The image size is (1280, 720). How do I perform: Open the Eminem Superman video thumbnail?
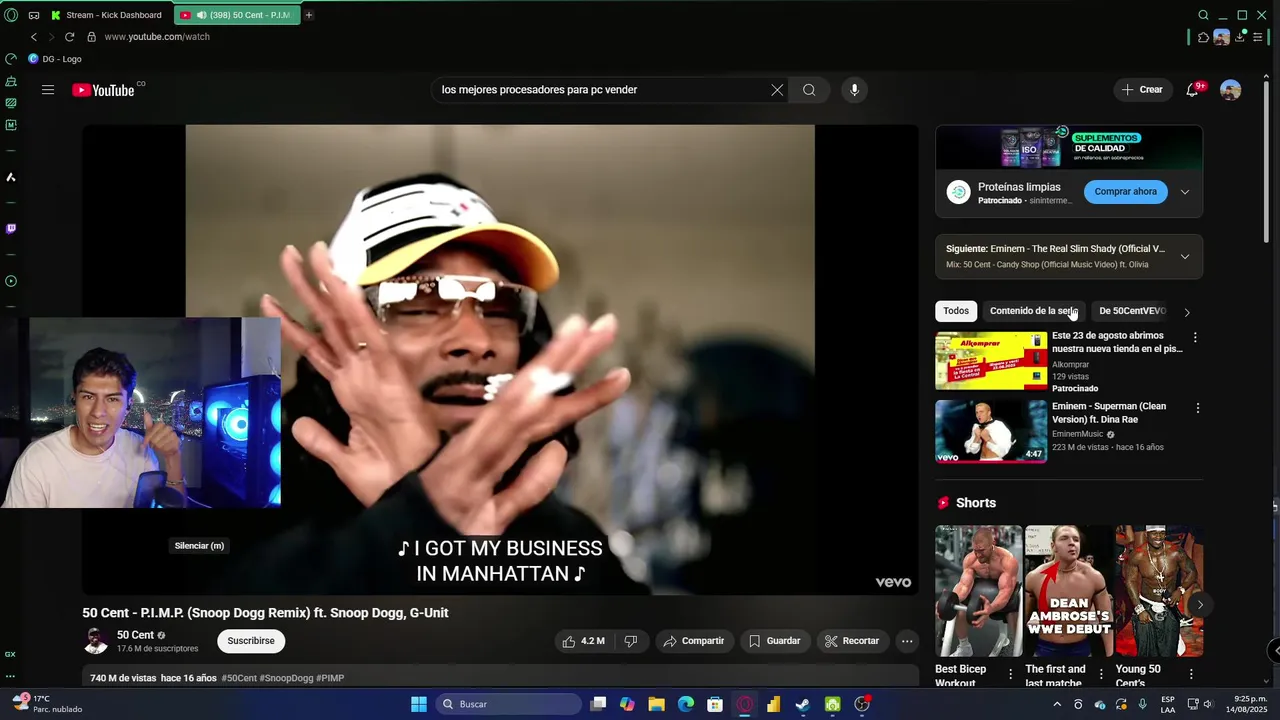click(991, 431)
